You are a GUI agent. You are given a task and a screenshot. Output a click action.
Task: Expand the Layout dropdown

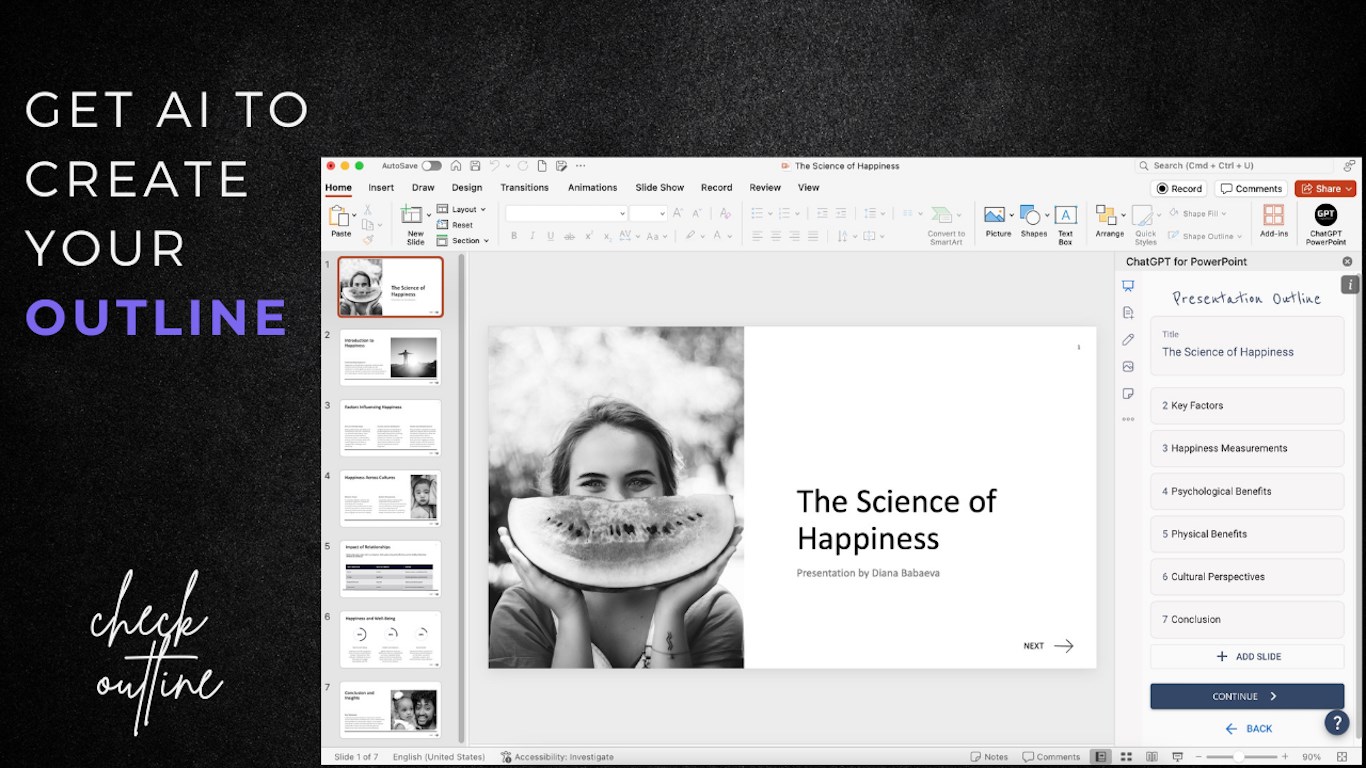[468, 210]
